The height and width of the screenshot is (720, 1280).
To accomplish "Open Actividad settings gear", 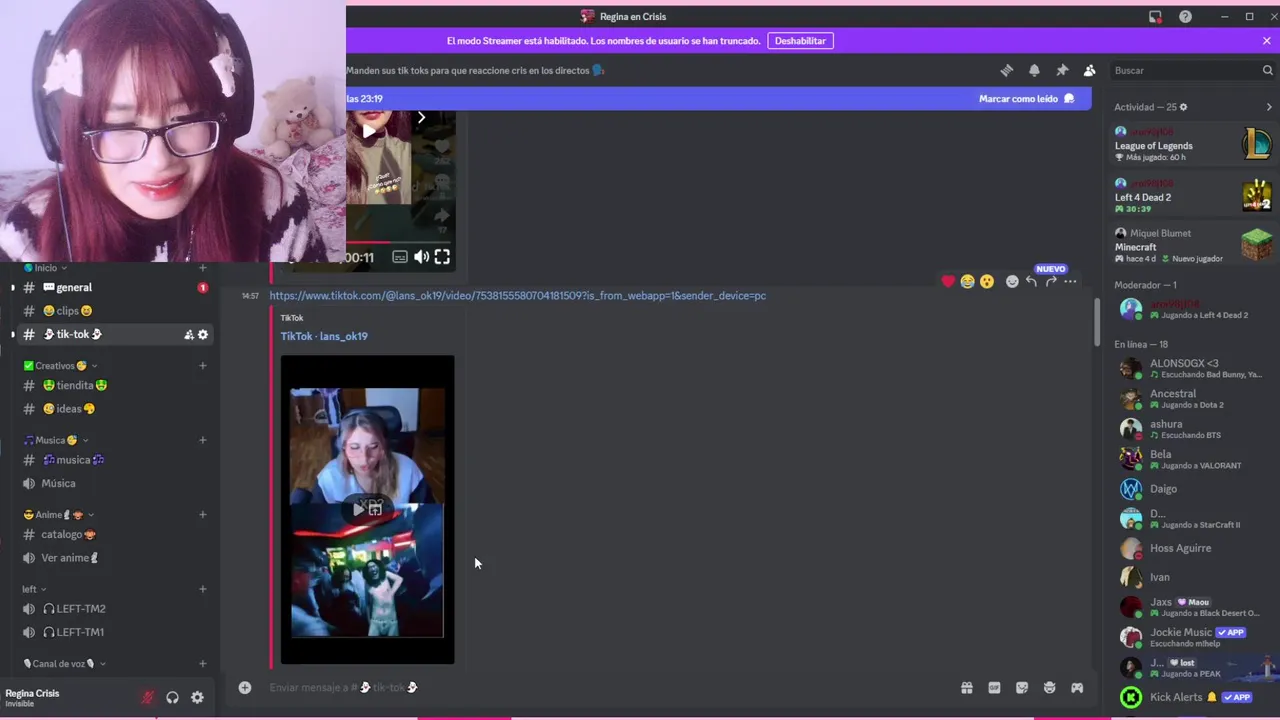I will tap(1184, 107).
